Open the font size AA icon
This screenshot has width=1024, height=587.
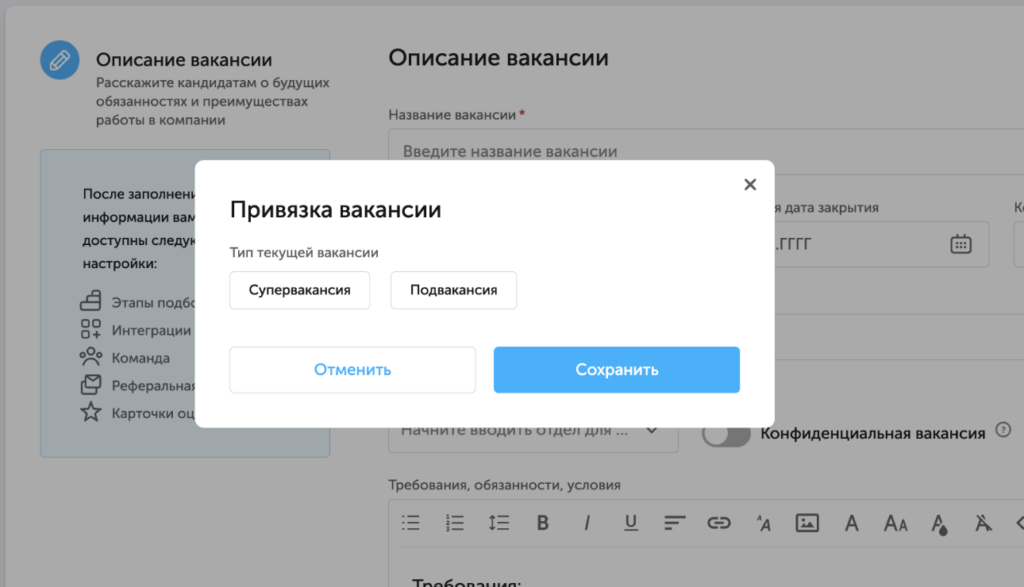(895, 524)
